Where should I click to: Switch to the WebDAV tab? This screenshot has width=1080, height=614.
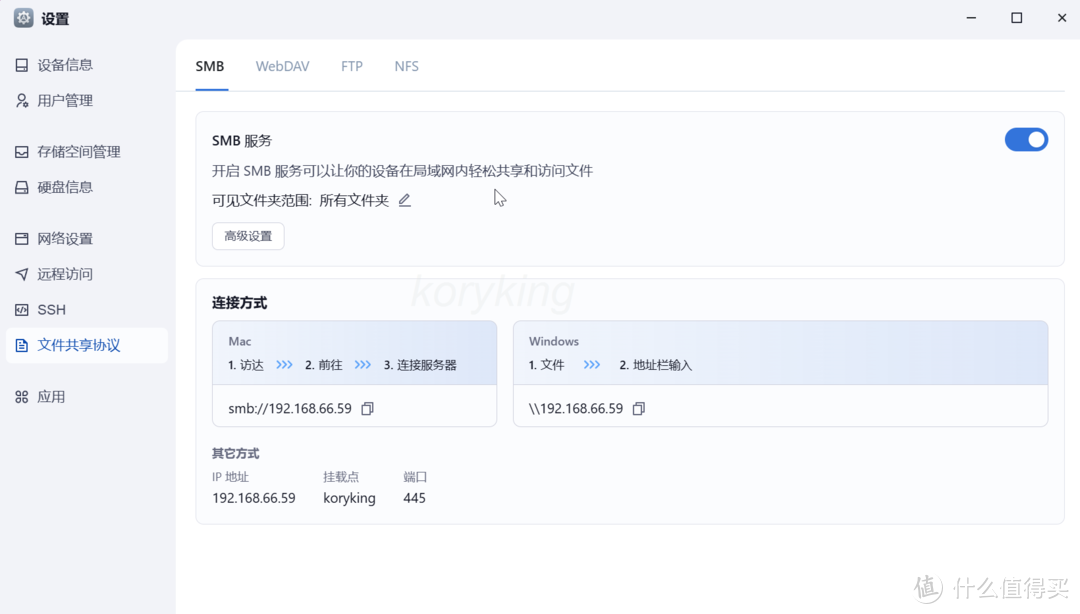(282, 66)
